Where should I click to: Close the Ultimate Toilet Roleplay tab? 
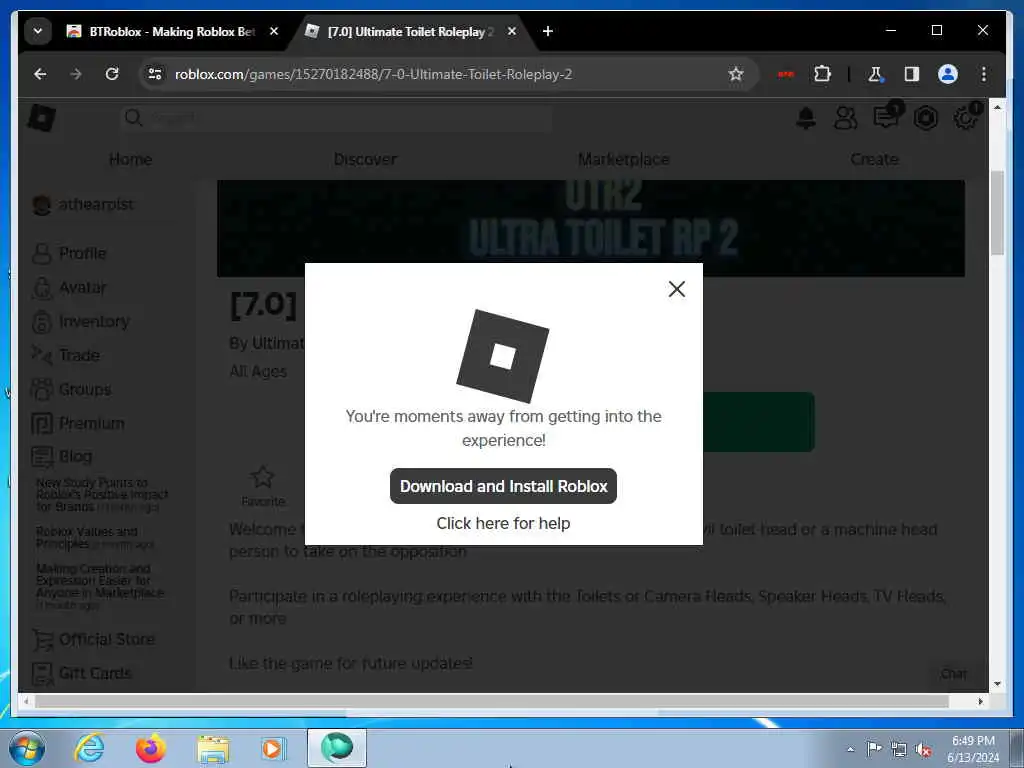pos(511,31)
